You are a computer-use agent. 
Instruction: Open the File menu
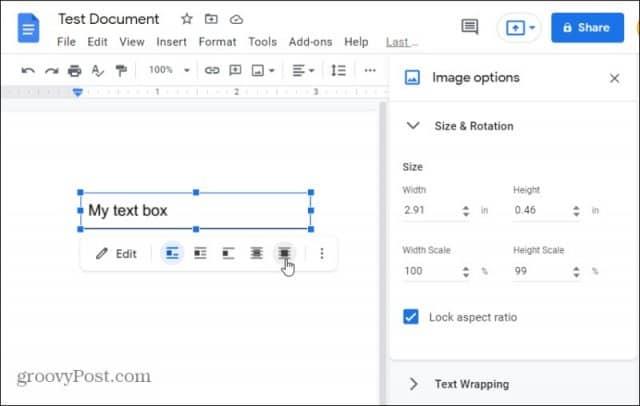pos(66,42)
